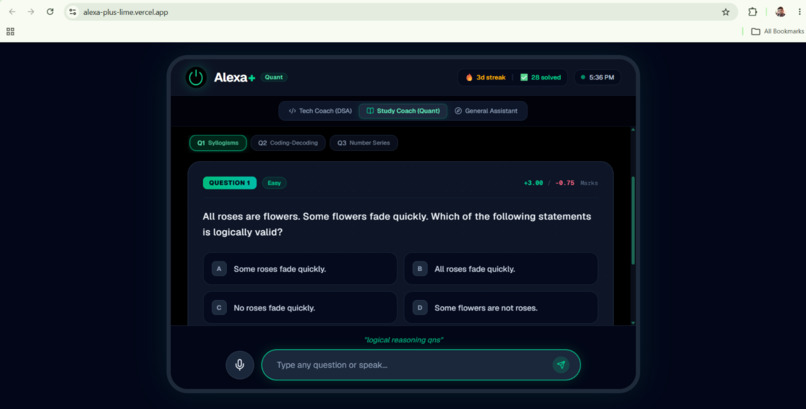Click the microphone button to speak
This screenshot has height=409, width=806.
click(x=240, y=365)
